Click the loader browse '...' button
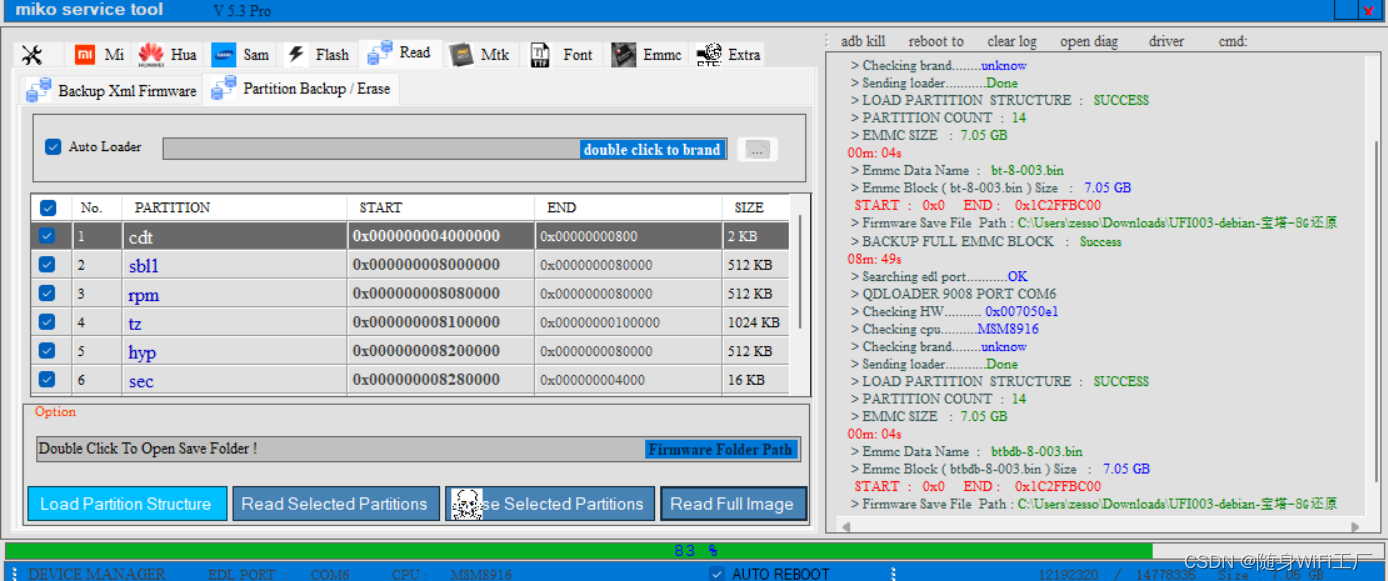This screenshot has height=581, width=1388. click(x=757, y=149)
